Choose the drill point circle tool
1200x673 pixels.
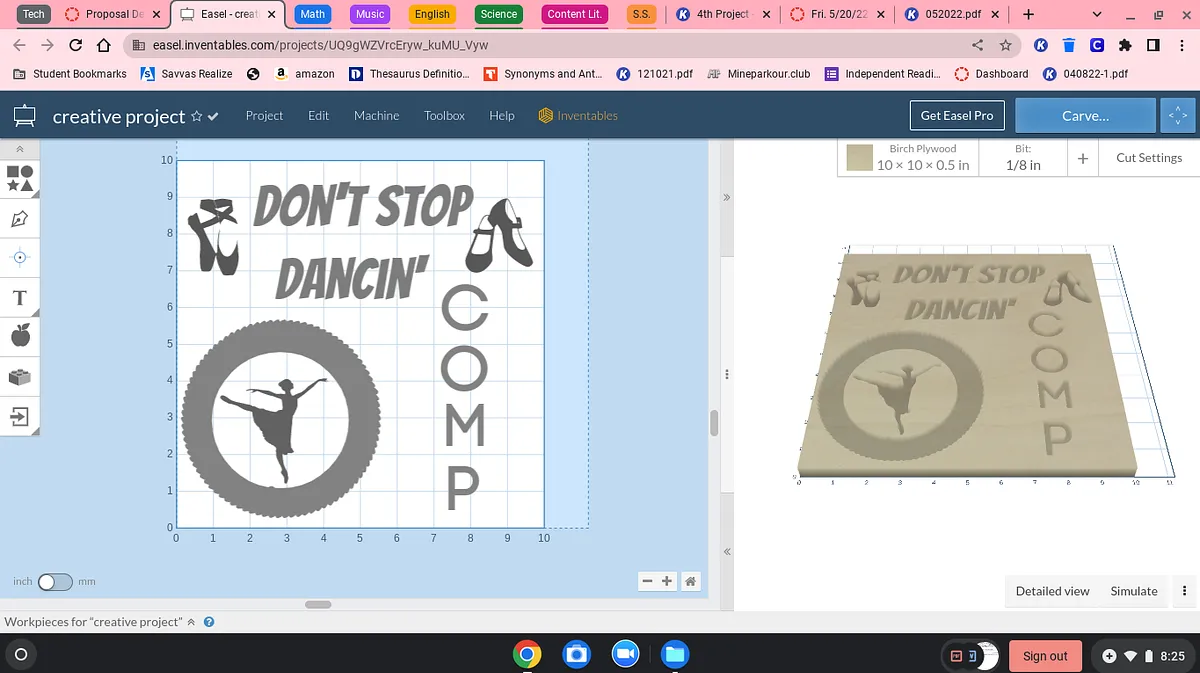20,257
